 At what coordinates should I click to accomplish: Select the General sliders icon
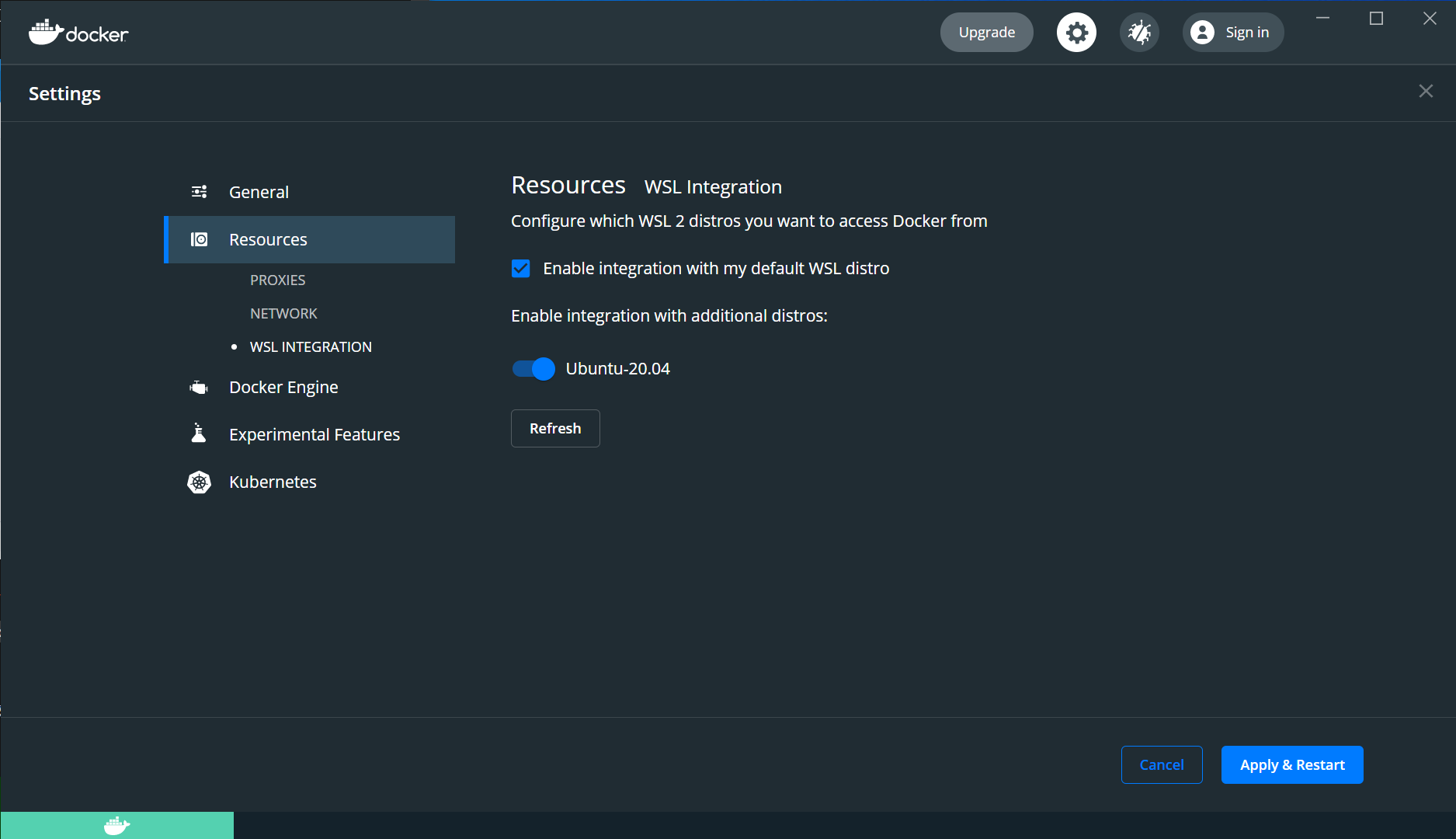click(200, 192)
